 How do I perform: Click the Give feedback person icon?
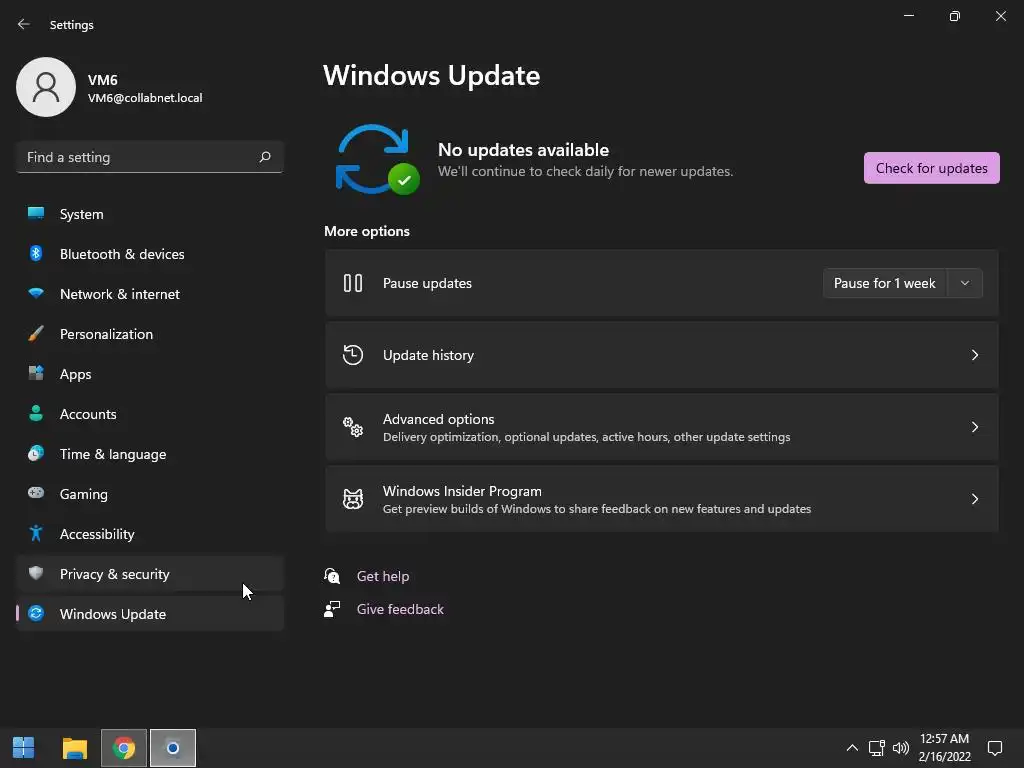tap(332, 609)
